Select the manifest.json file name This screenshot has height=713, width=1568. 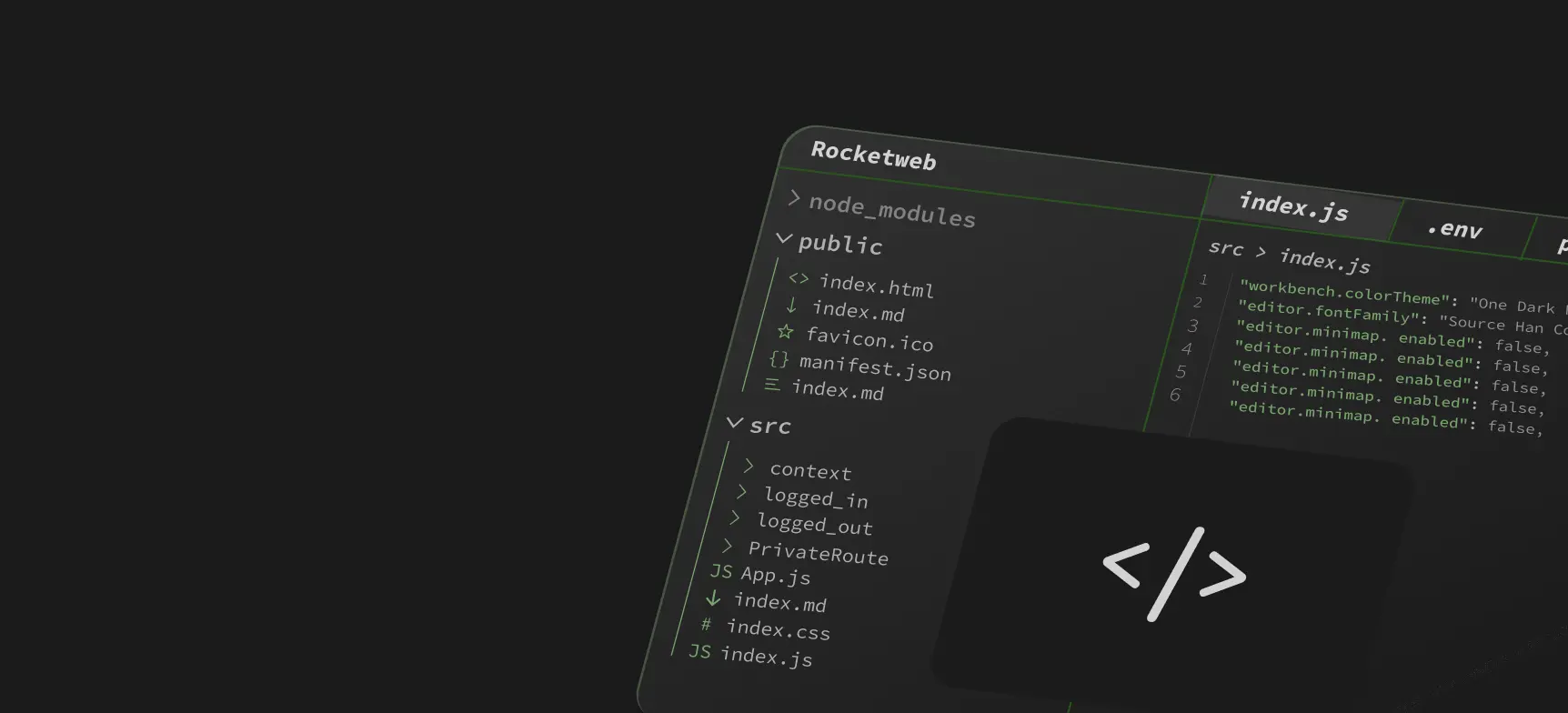click(875, 367)
